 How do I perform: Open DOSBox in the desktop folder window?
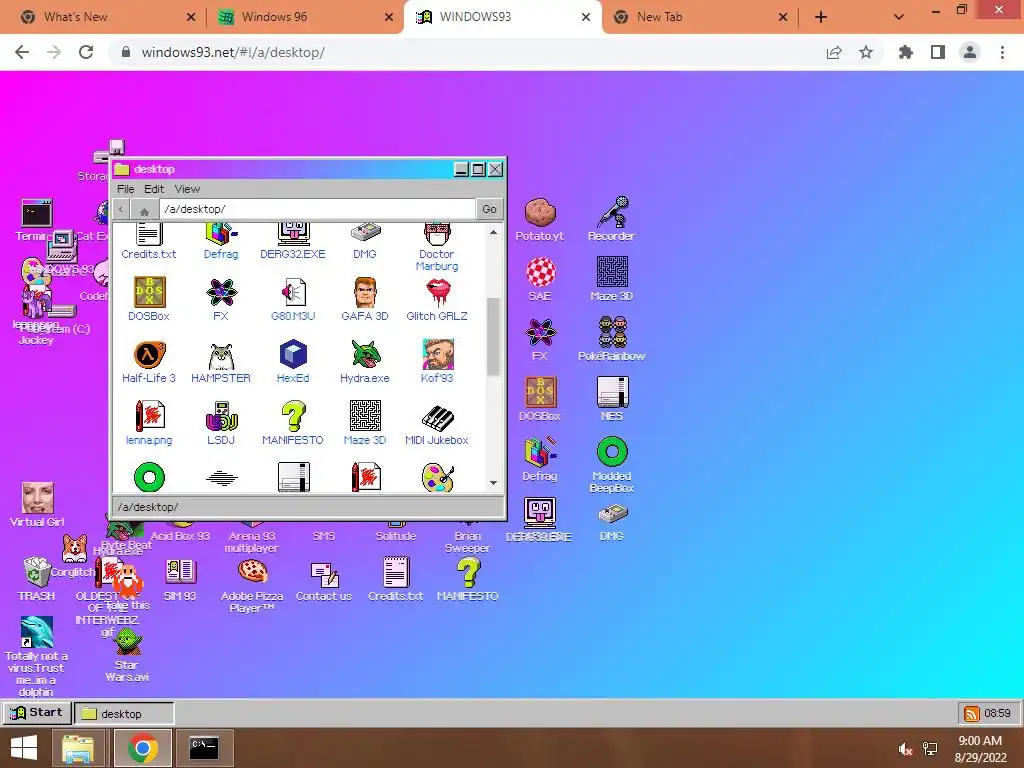pyautogui.click(x=149, y=299)
